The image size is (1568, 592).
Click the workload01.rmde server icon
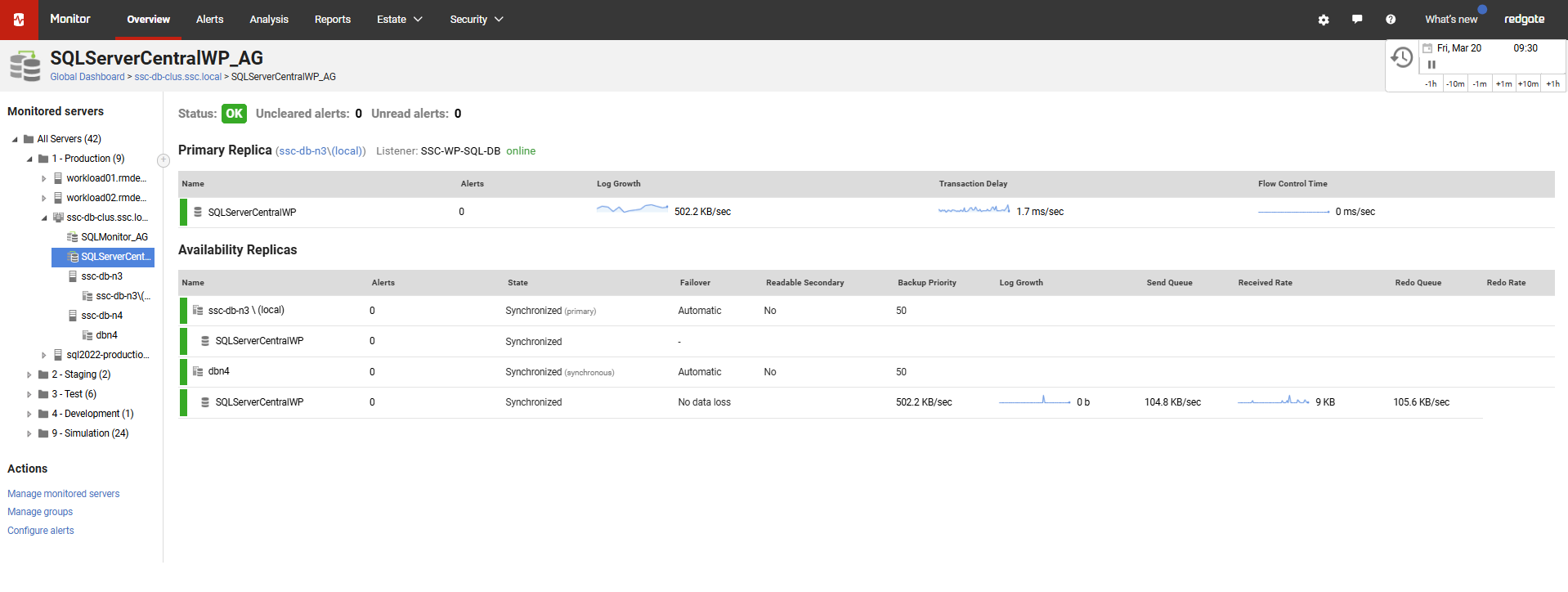[x=58, y=178]
